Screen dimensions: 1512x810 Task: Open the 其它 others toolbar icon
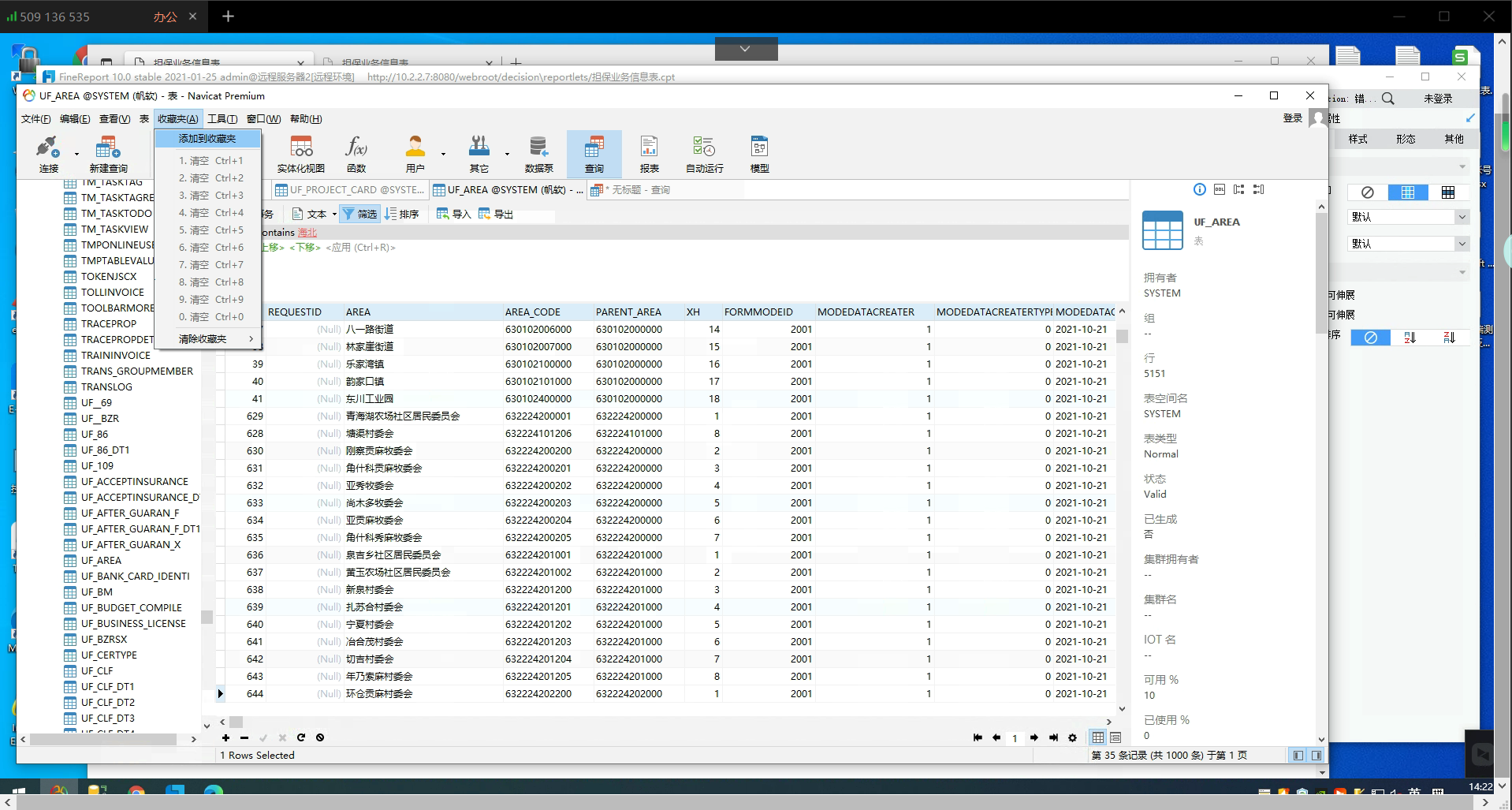tap(479, 154)
